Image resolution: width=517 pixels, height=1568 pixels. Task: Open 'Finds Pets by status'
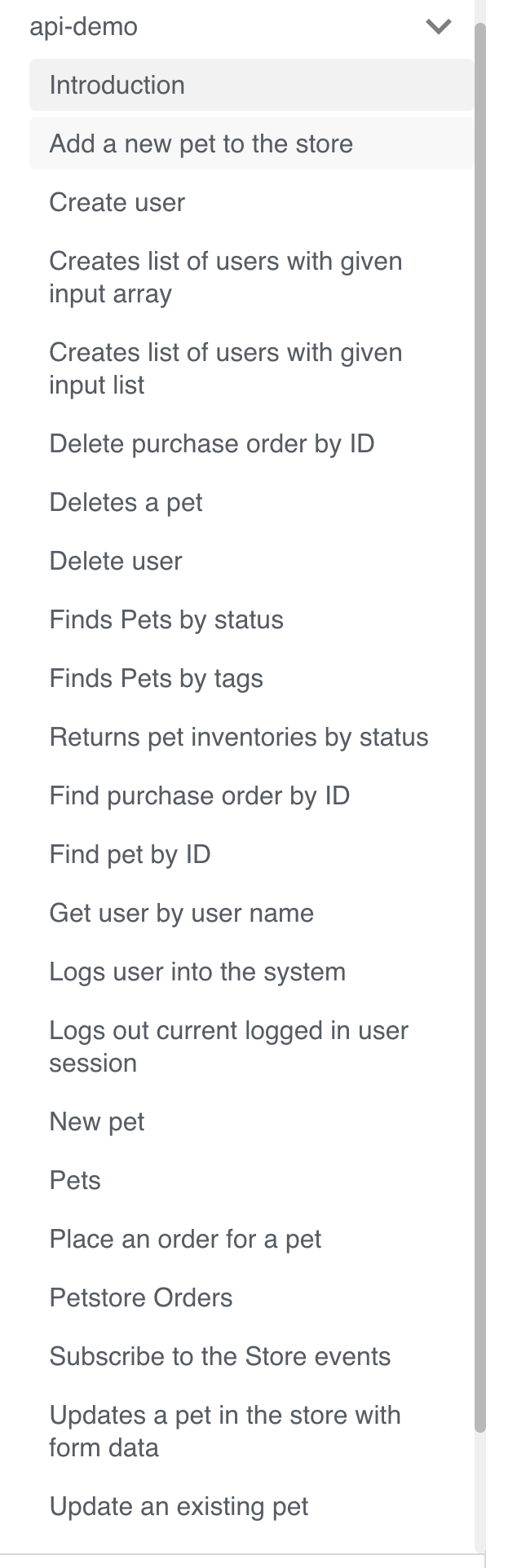166,619
